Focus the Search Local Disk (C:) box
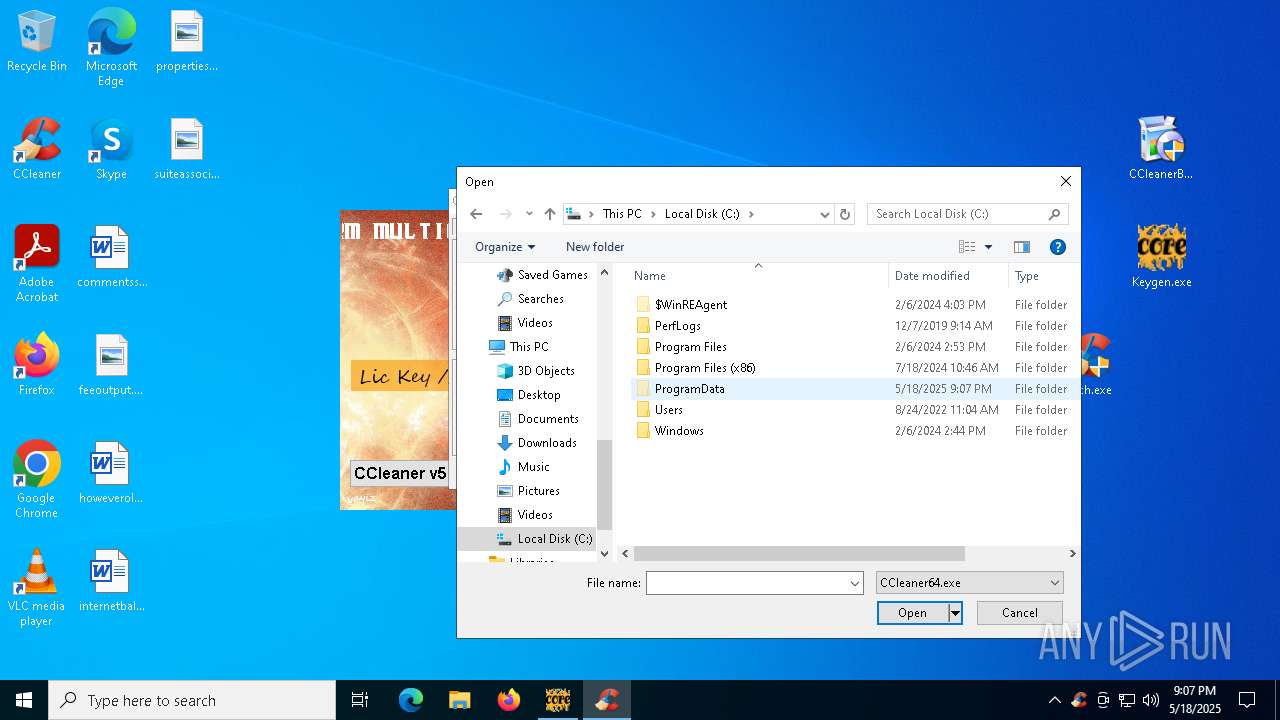 pyautogui.click(x=967, y=214)
